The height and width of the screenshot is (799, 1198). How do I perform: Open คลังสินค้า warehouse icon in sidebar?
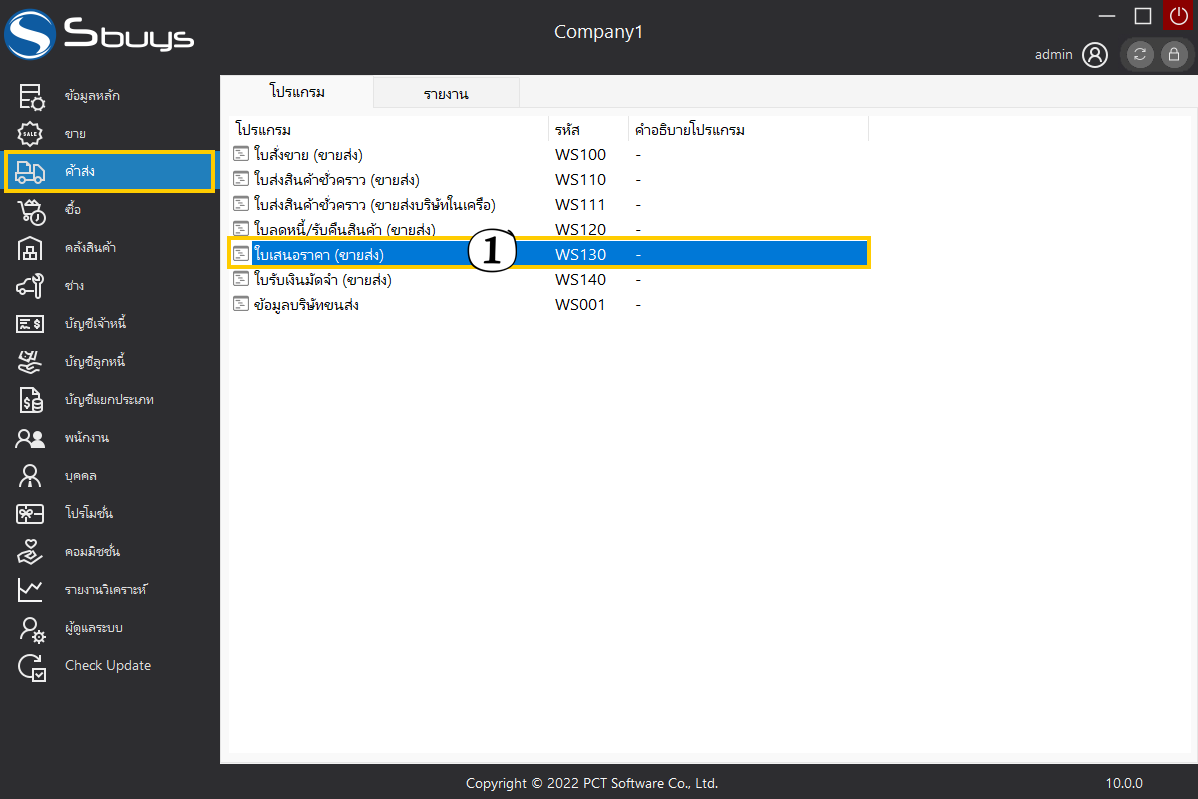[x=31, y=248]
